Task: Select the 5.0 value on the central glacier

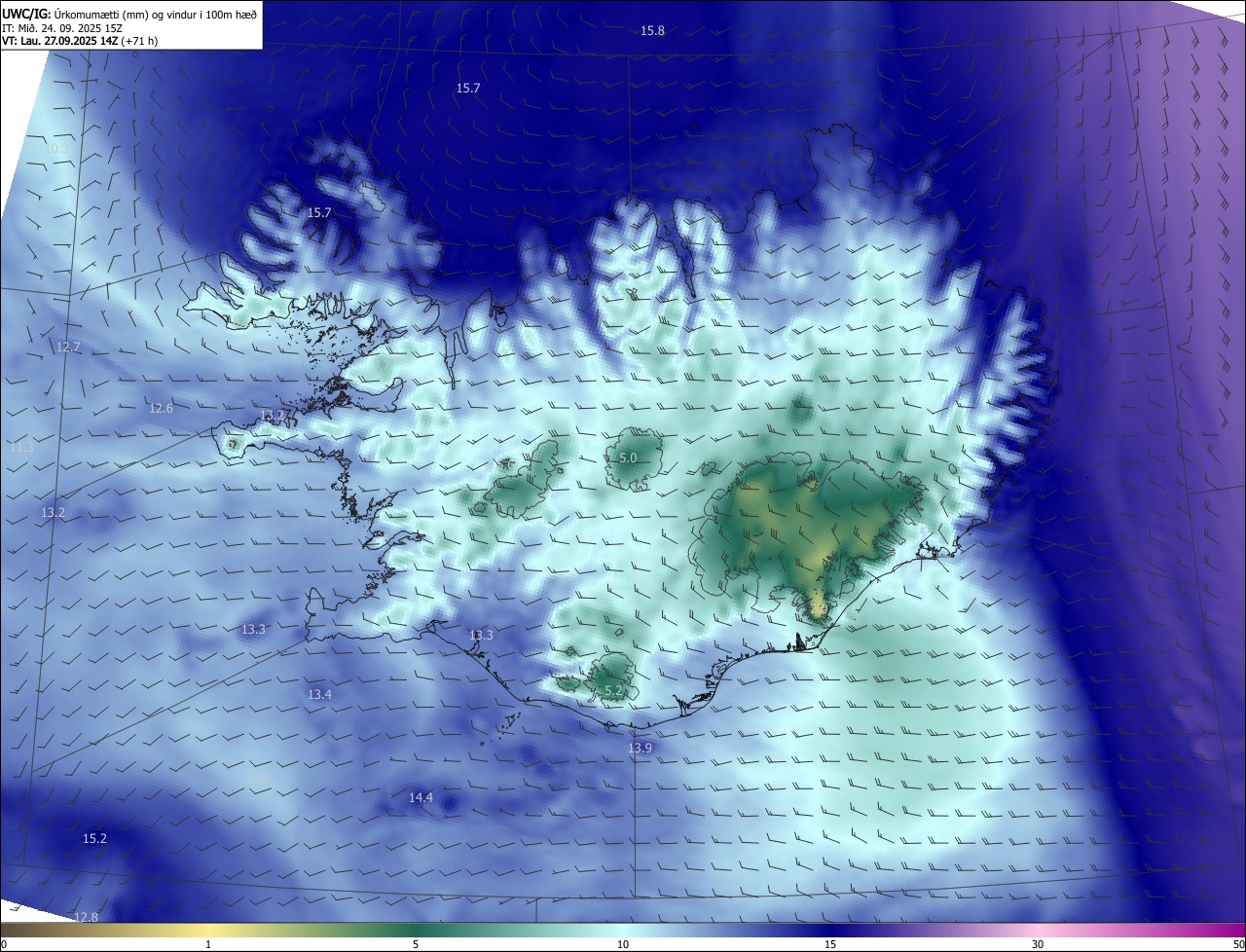Action: point(628,458)
